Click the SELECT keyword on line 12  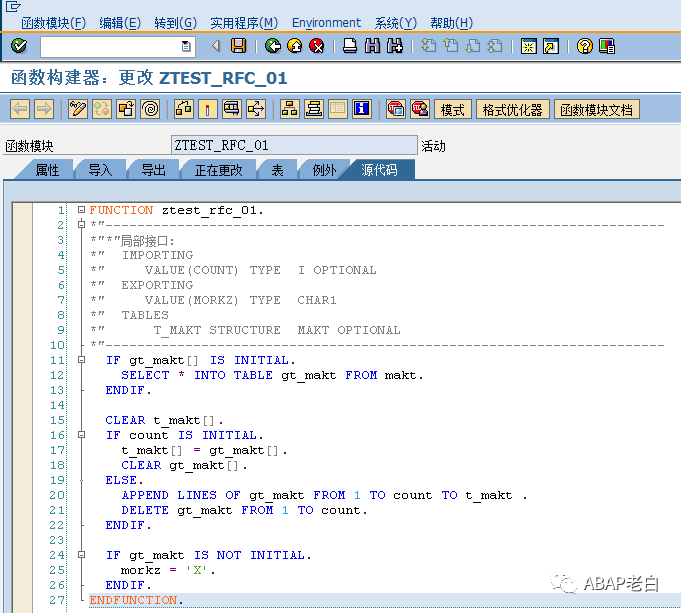point(145,375)
